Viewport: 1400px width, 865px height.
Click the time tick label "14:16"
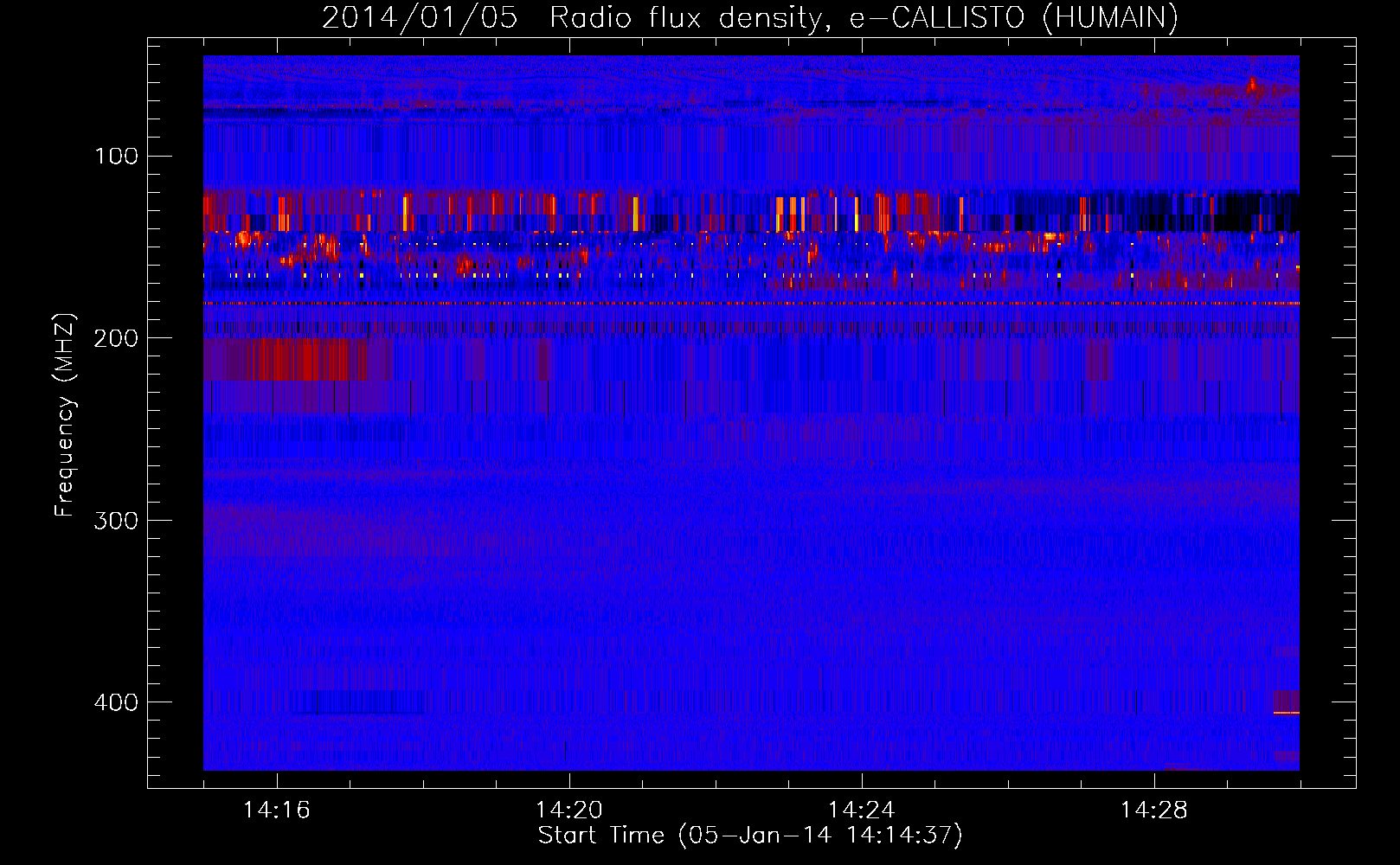pyautogui.click(x=277, y=810)
